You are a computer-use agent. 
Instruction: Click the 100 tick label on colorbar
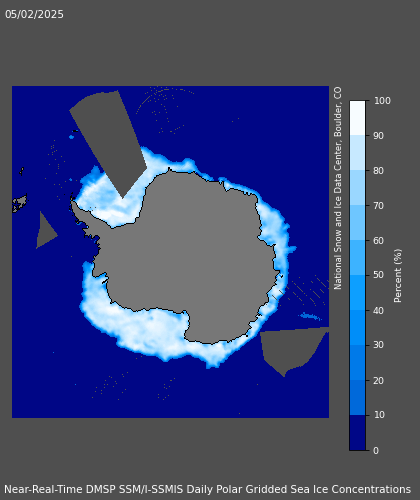tap(382, 101)
